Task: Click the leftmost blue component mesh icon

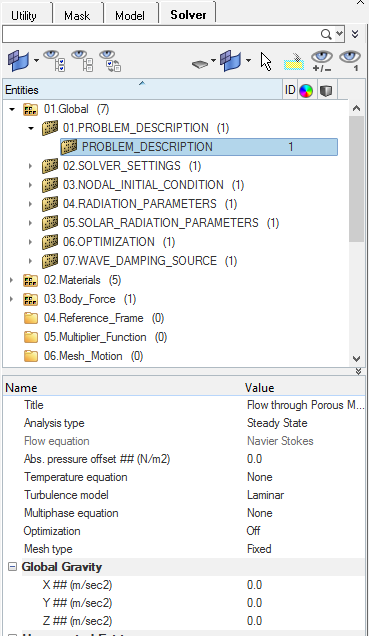Action: 19,61
